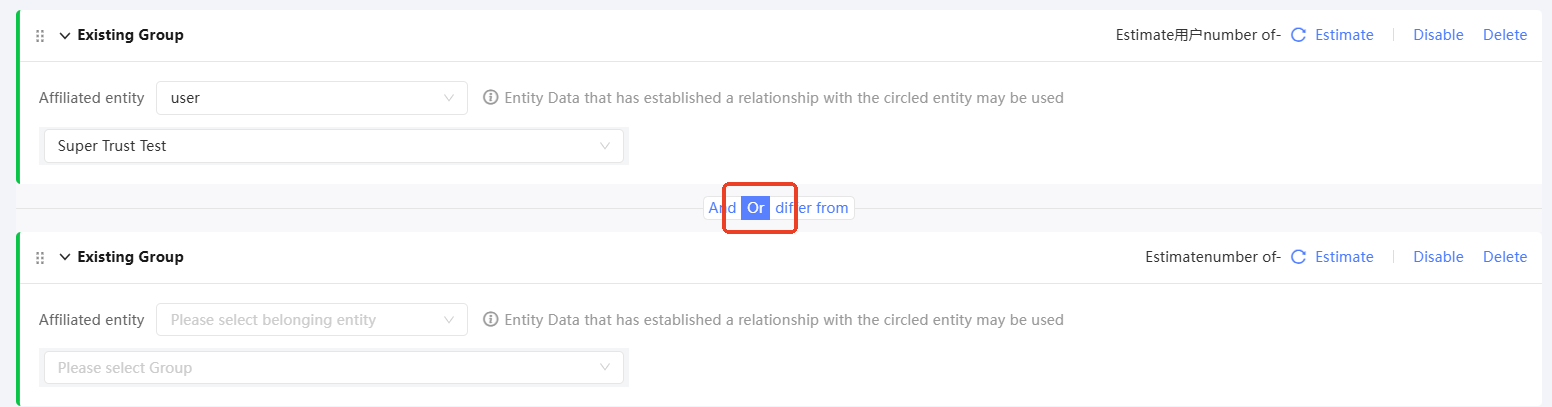This screenshot has width=1552, height=407.
Task: Open the Please select belonging entity dropdown
Action: coord(311,320)
